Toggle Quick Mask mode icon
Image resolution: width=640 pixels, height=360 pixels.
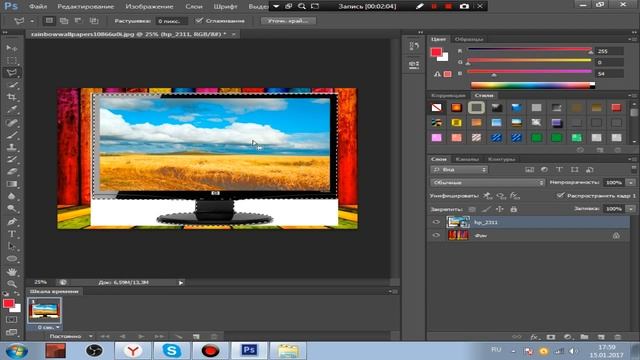click(11, 320)
